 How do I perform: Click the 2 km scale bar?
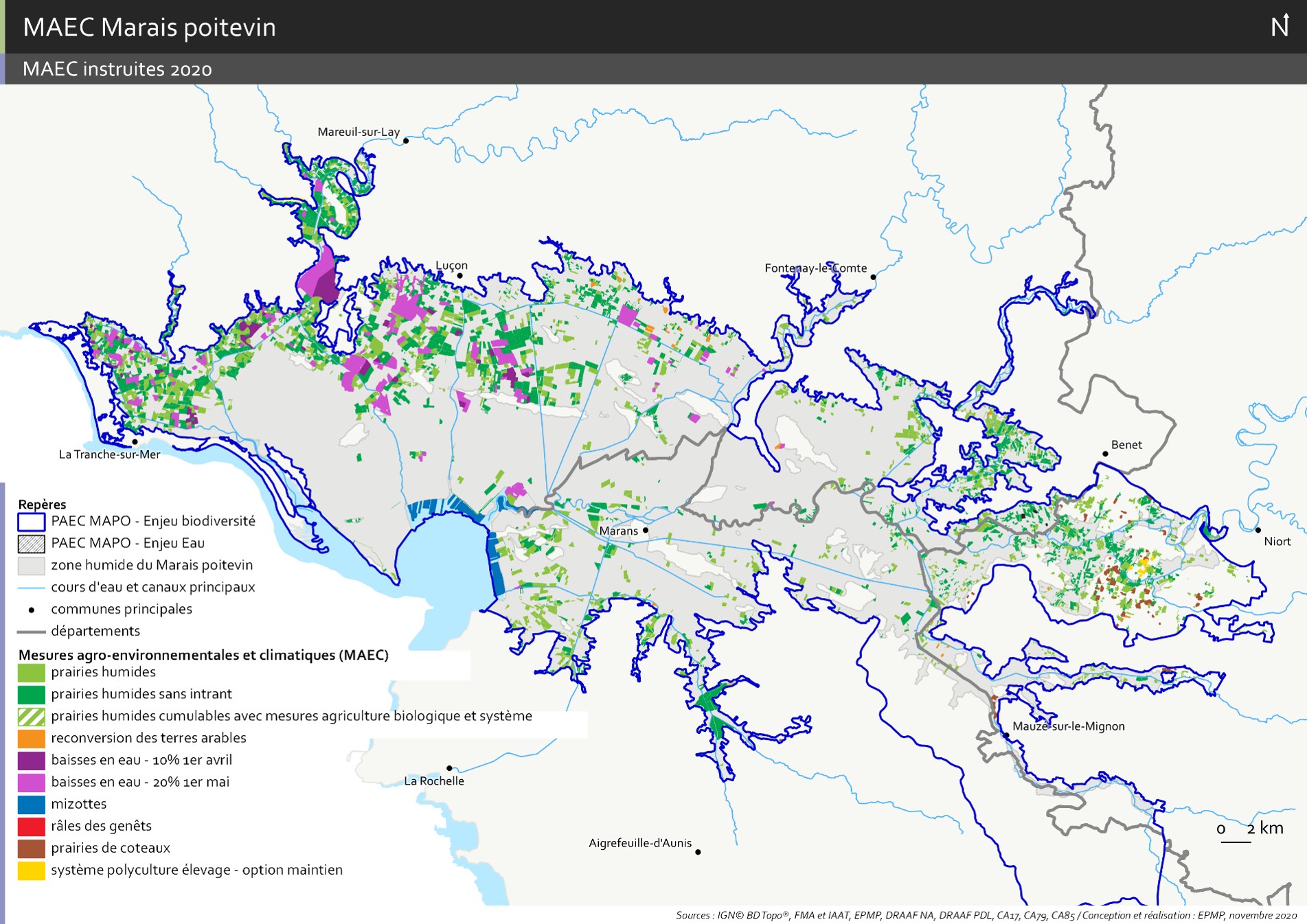coord(1236,842)
